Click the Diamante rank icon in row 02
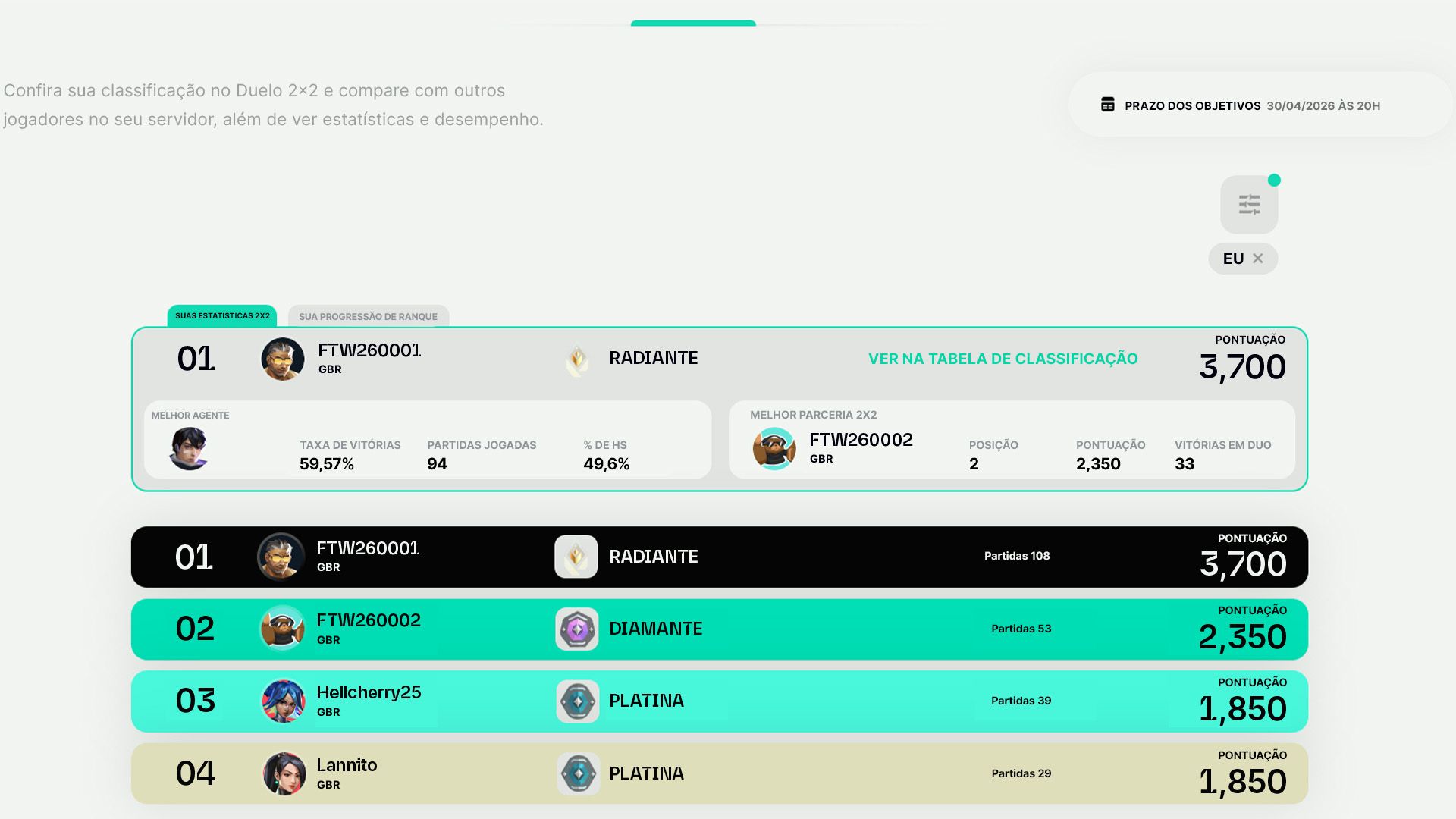This screenshot has height=819, width=1456. [576, 629]
